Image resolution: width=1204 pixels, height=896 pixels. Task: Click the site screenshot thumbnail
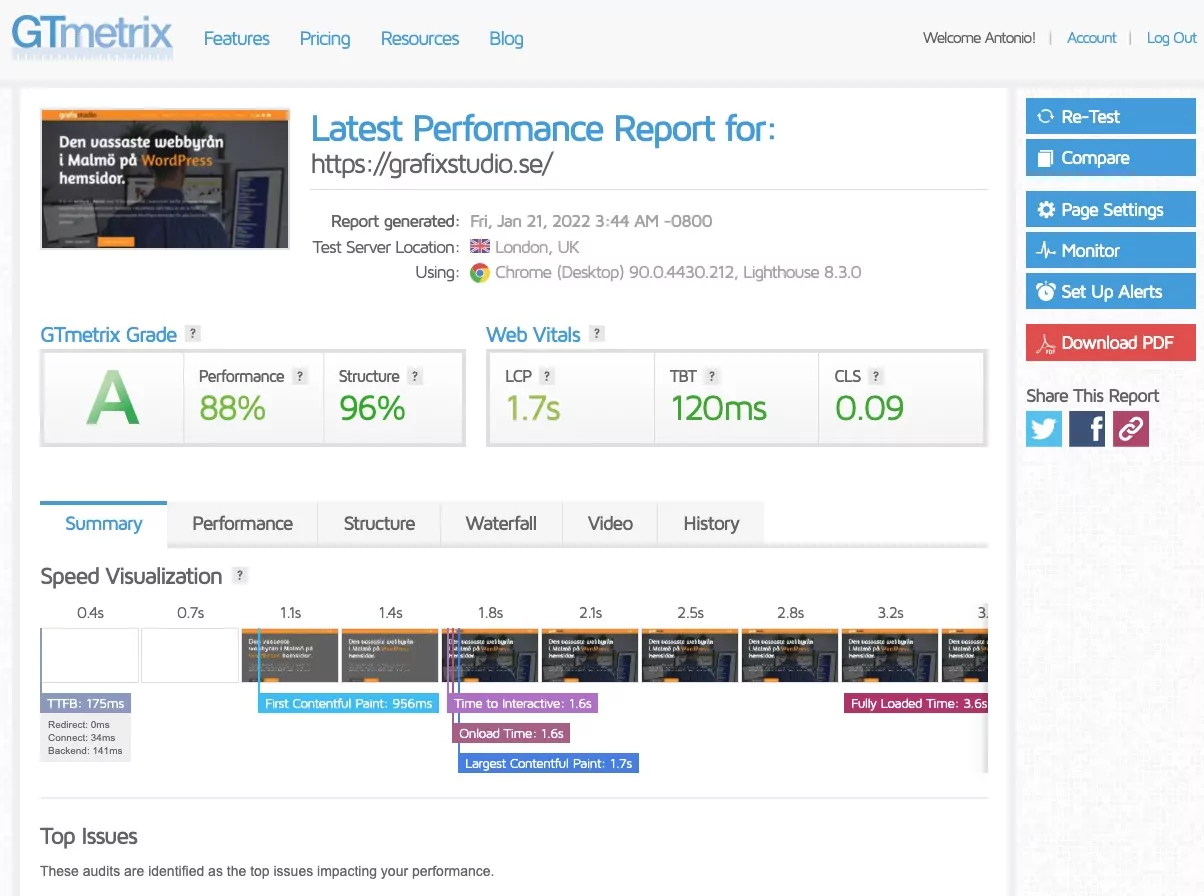coord(165,179)
